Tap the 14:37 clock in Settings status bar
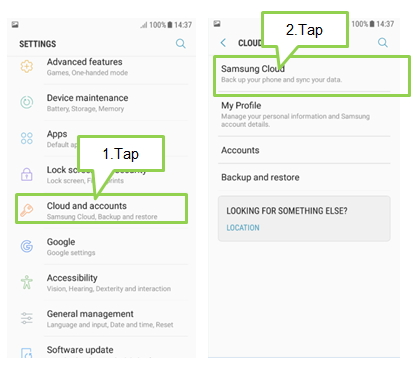Screen dimensions: 413x373 [183, 25]
